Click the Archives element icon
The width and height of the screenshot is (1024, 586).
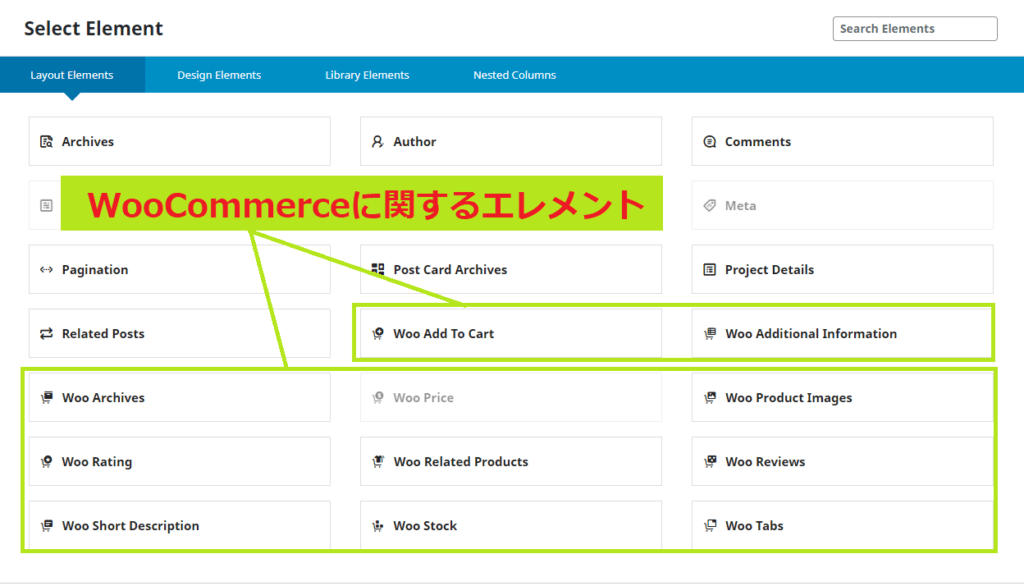point(46,142)
